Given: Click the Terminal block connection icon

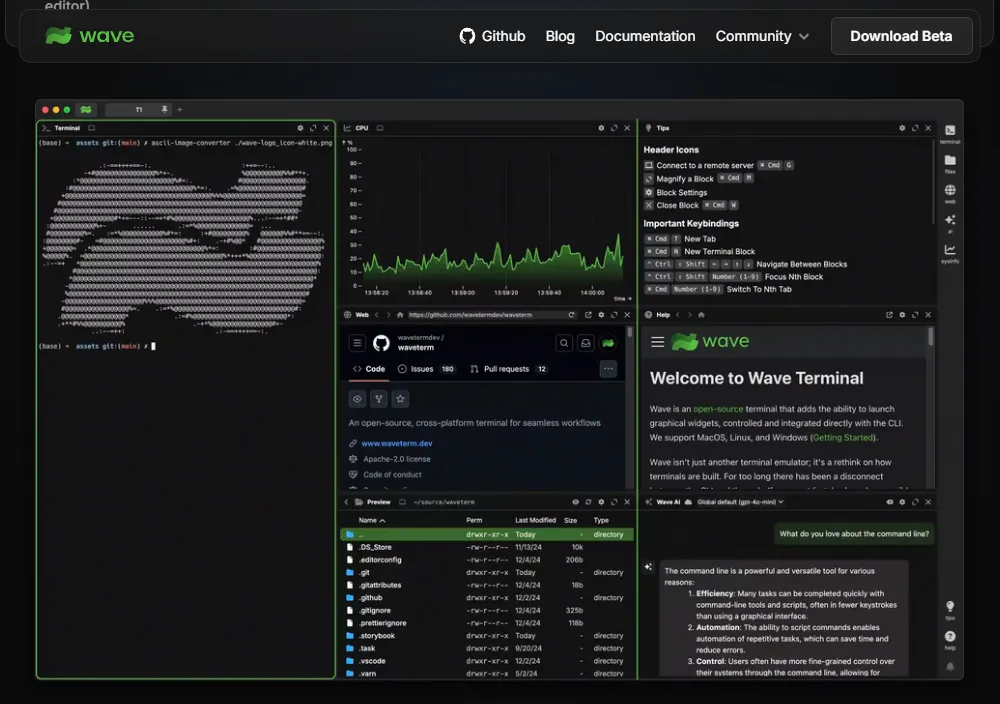Looking at the screenshot, I should (91, 128).
